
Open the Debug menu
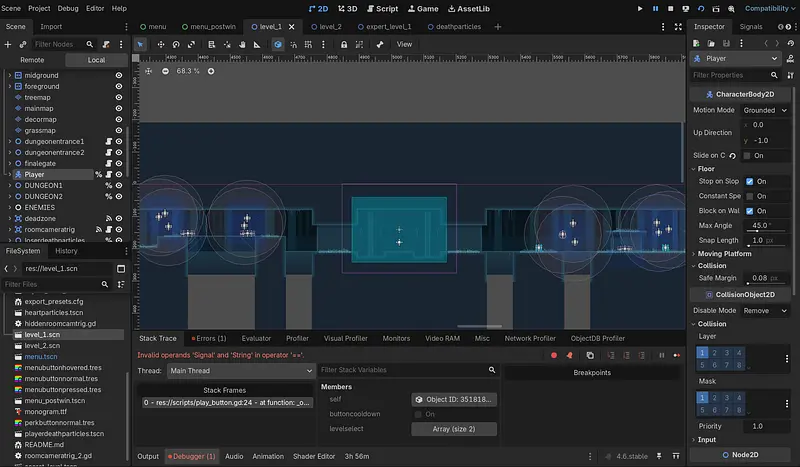tap(68, 8)
